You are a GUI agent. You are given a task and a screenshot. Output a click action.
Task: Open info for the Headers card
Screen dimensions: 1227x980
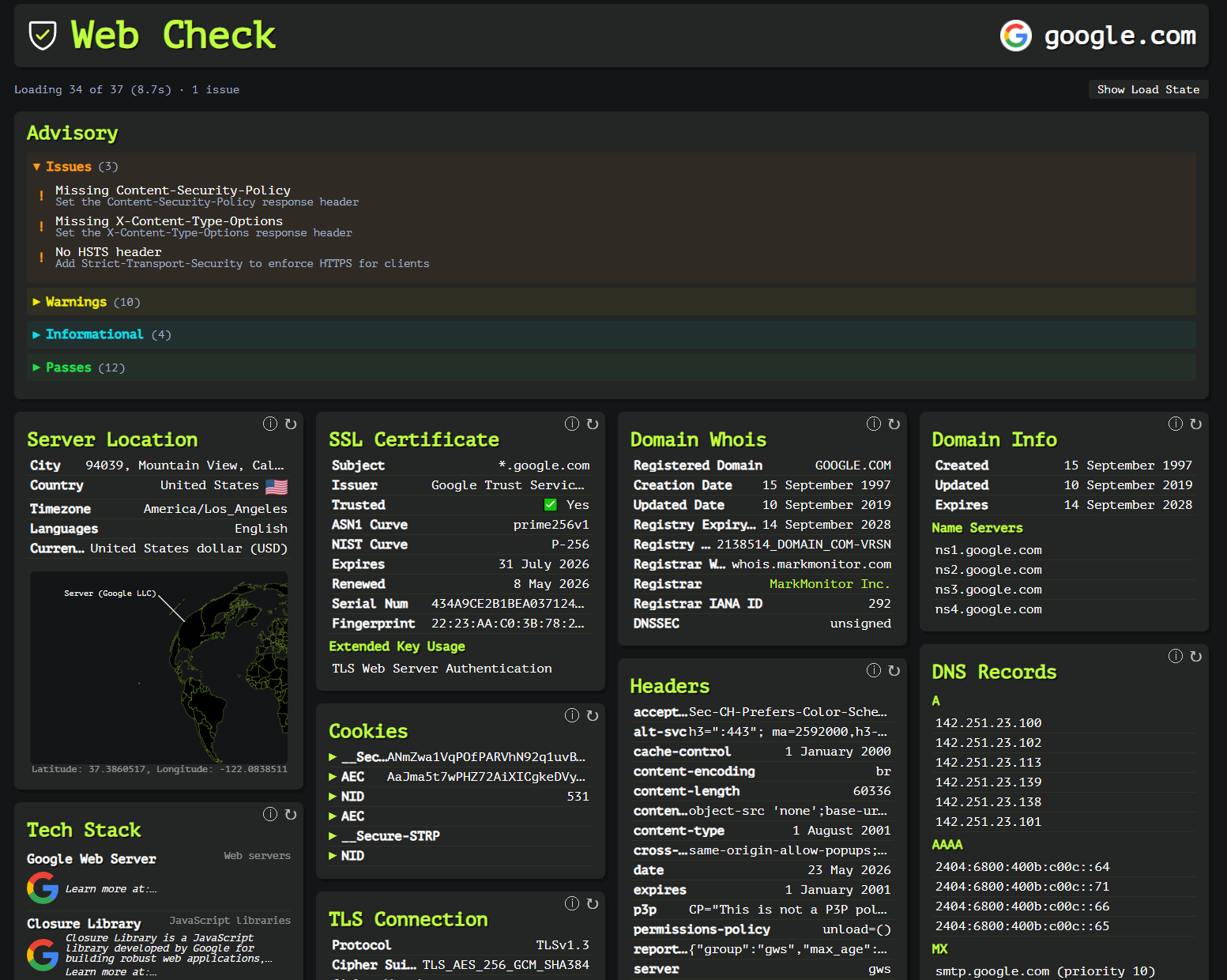[874, 671]
